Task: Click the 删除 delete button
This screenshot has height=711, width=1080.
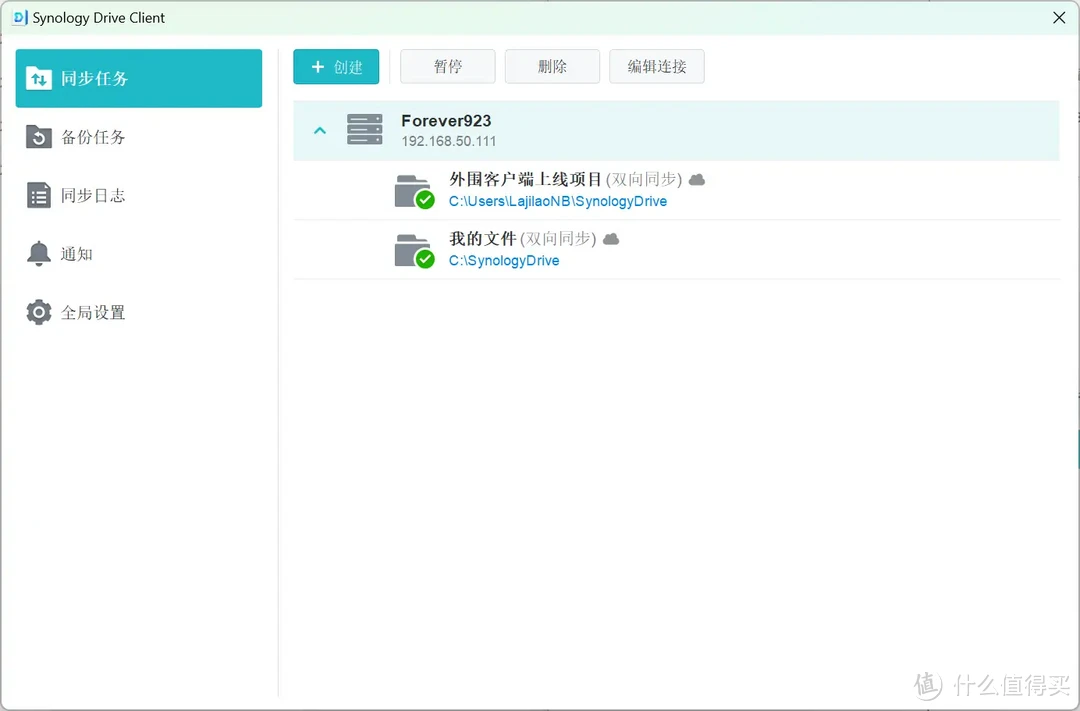Action: tap(552, 66)
